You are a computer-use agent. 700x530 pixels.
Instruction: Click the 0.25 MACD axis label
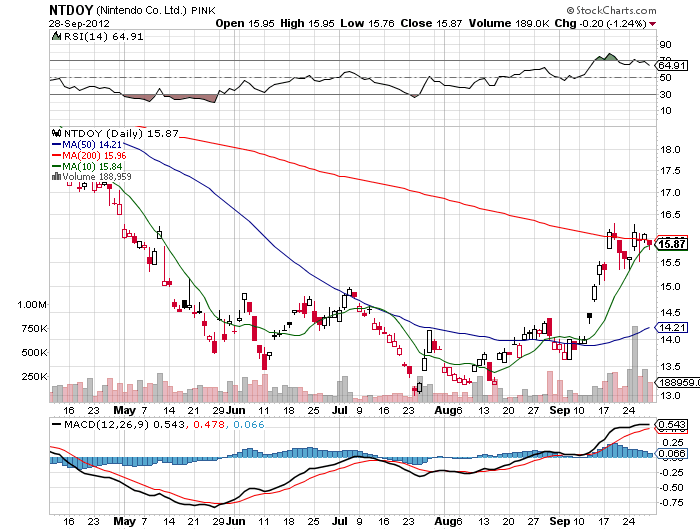(x=673, y=442)
